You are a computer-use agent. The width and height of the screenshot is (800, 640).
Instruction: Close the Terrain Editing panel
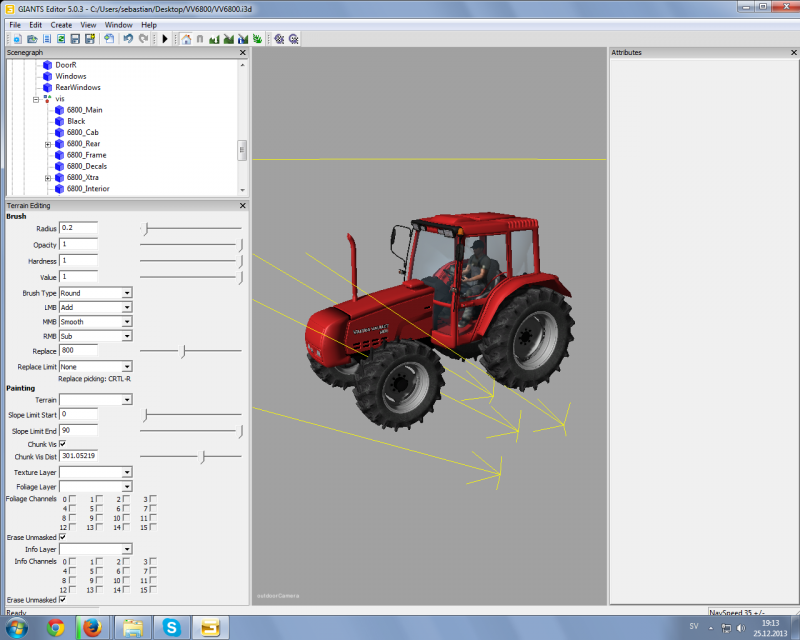pos(243,206)
